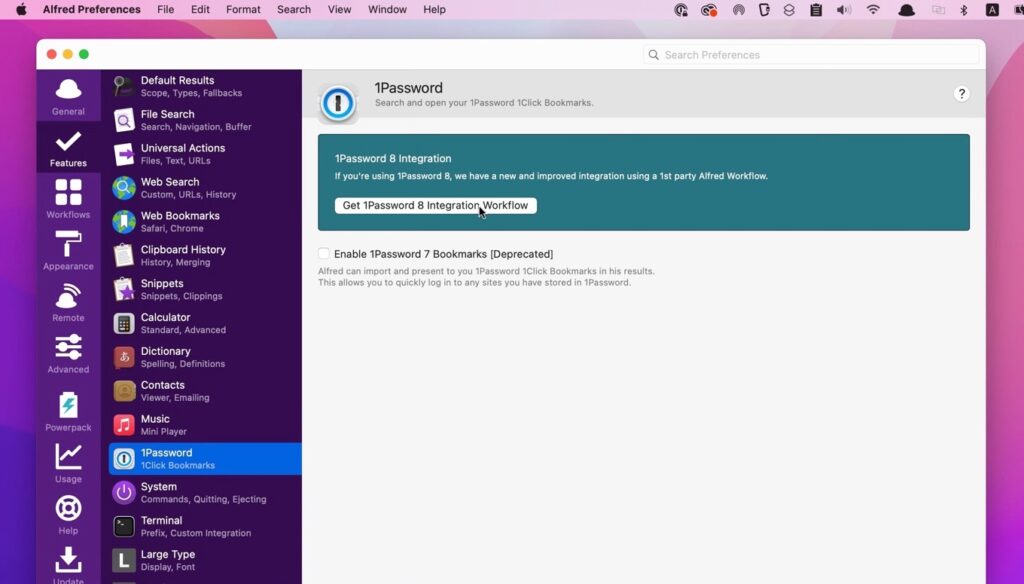Switch to the Workflows section
The height and width of the screenshot is (584, 1024).
pyautogui.click(x=67, y=198)
